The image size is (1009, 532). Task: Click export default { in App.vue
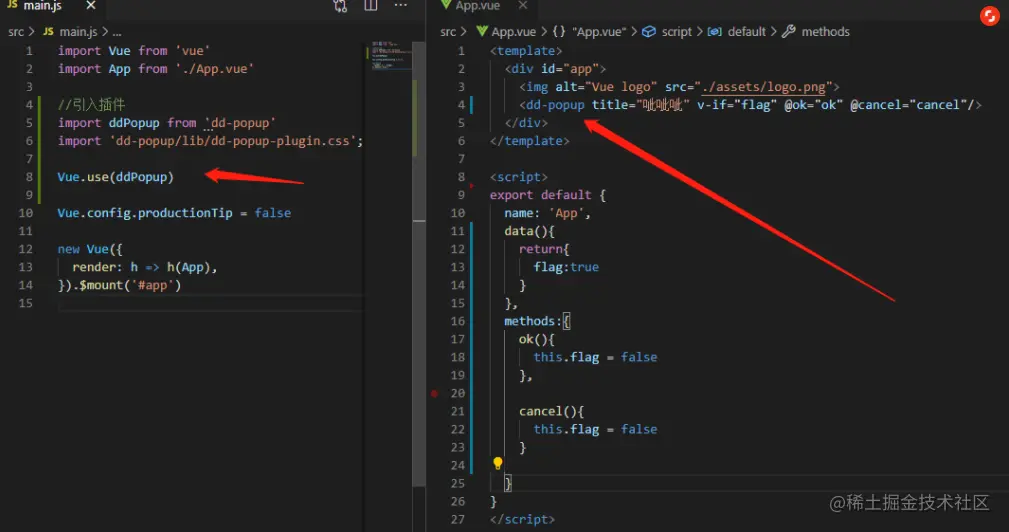tap(548, 195)
